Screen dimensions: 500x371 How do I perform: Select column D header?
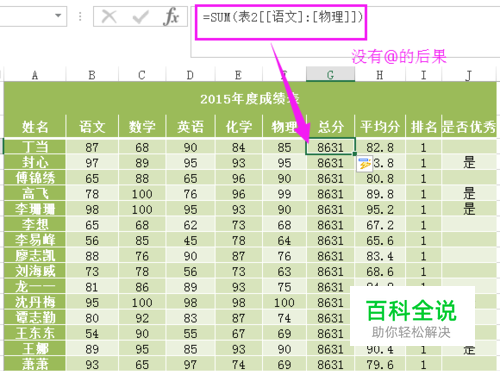(x=190, y=75)
